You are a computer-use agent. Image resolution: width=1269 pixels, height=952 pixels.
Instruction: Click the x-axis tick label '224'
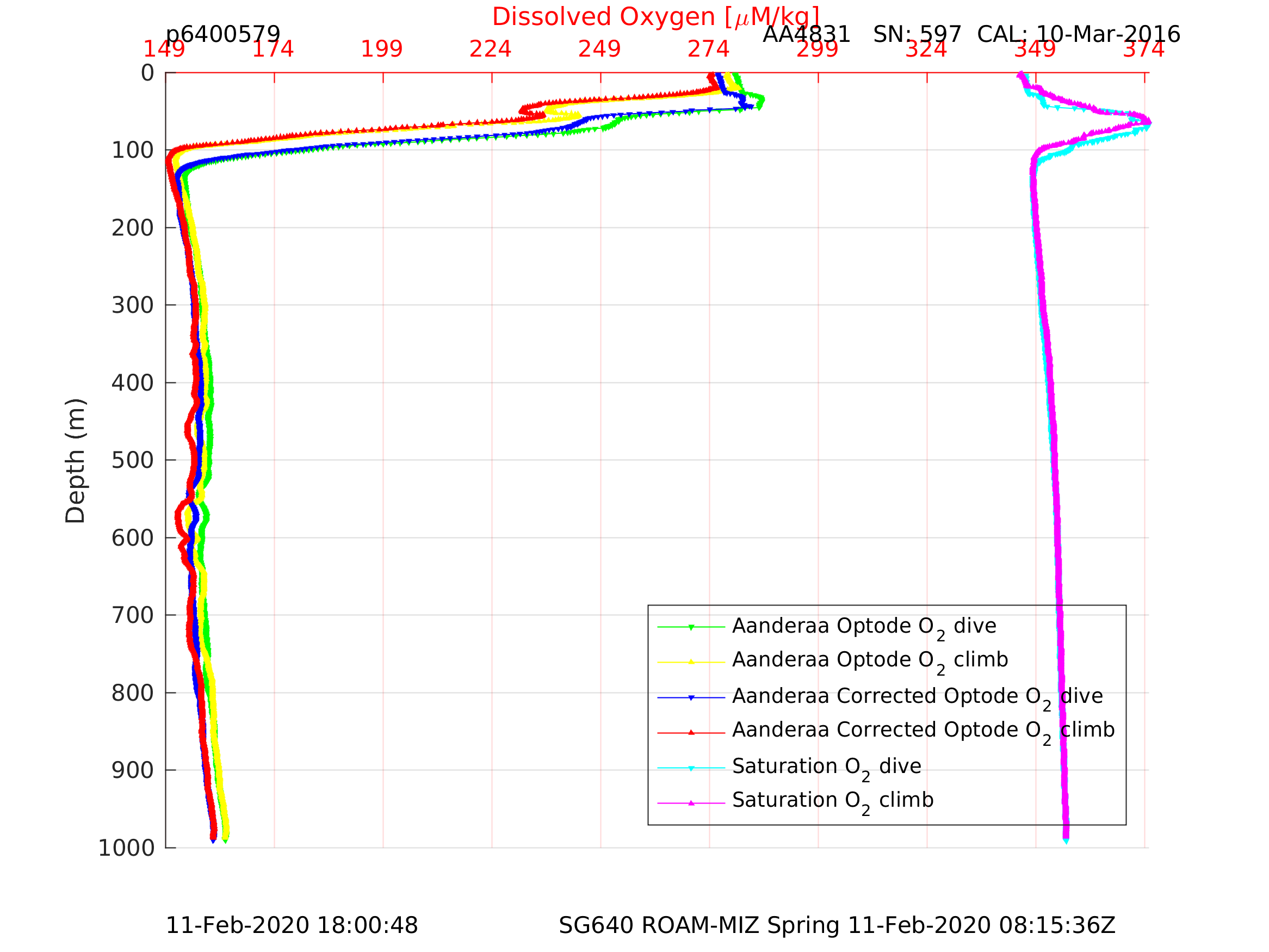pyautogui.click(x=491, y=50)
